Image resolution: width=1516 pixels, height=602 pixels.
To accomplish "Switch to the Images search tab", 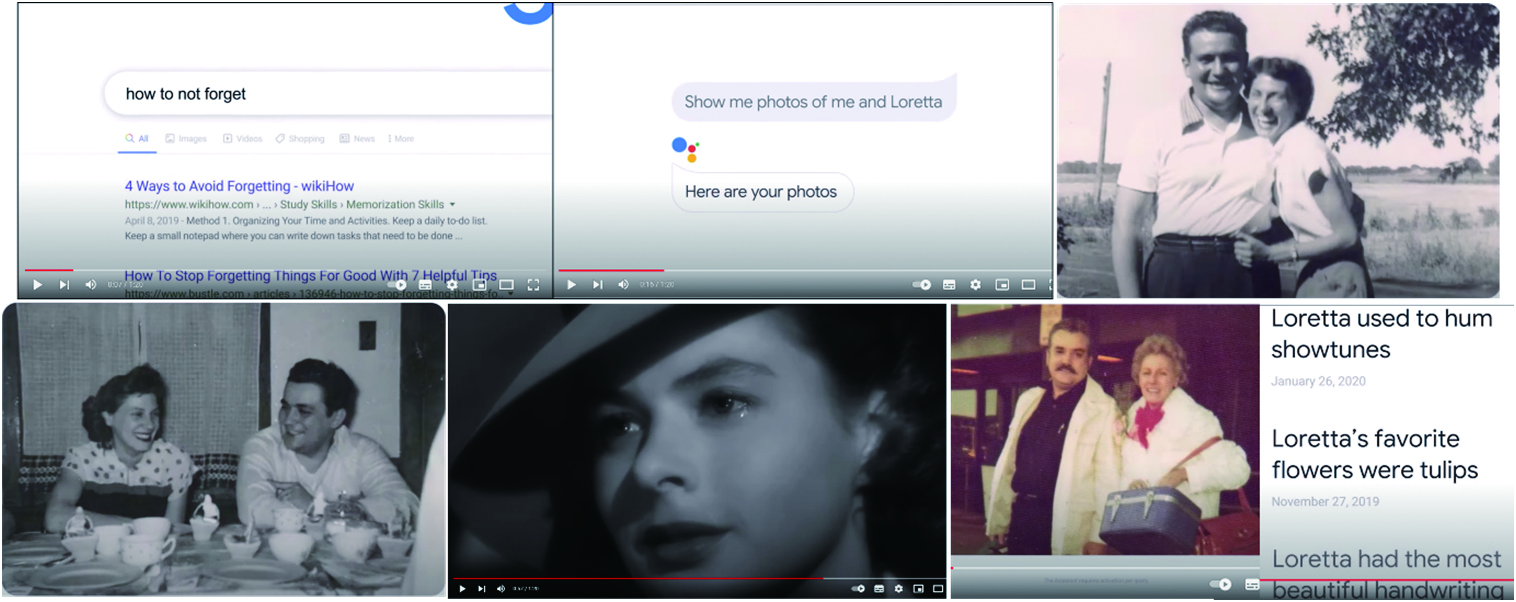I will [x=186, y=139].
